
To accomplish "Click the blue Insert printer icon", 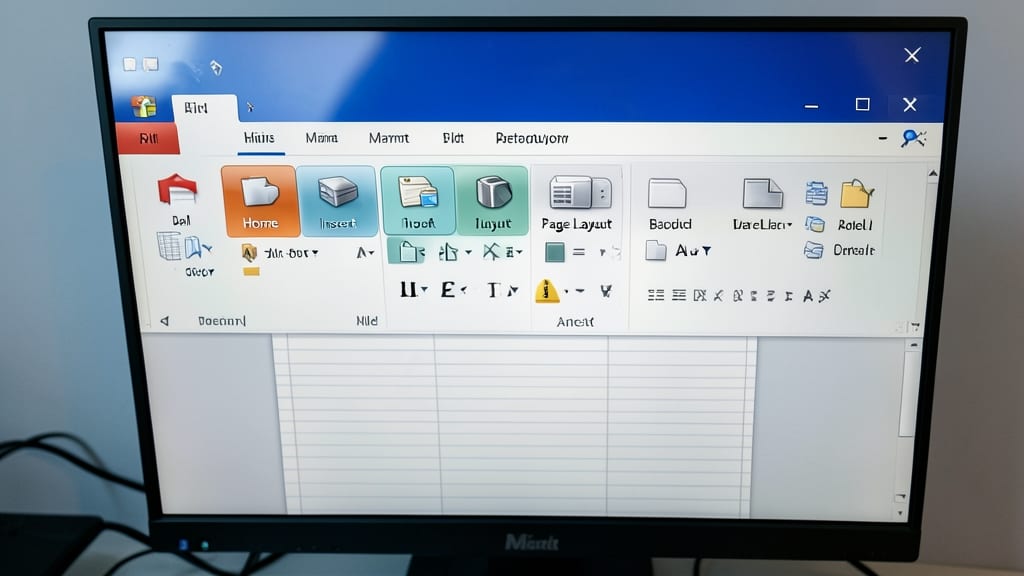I will [x=337, y=192].
